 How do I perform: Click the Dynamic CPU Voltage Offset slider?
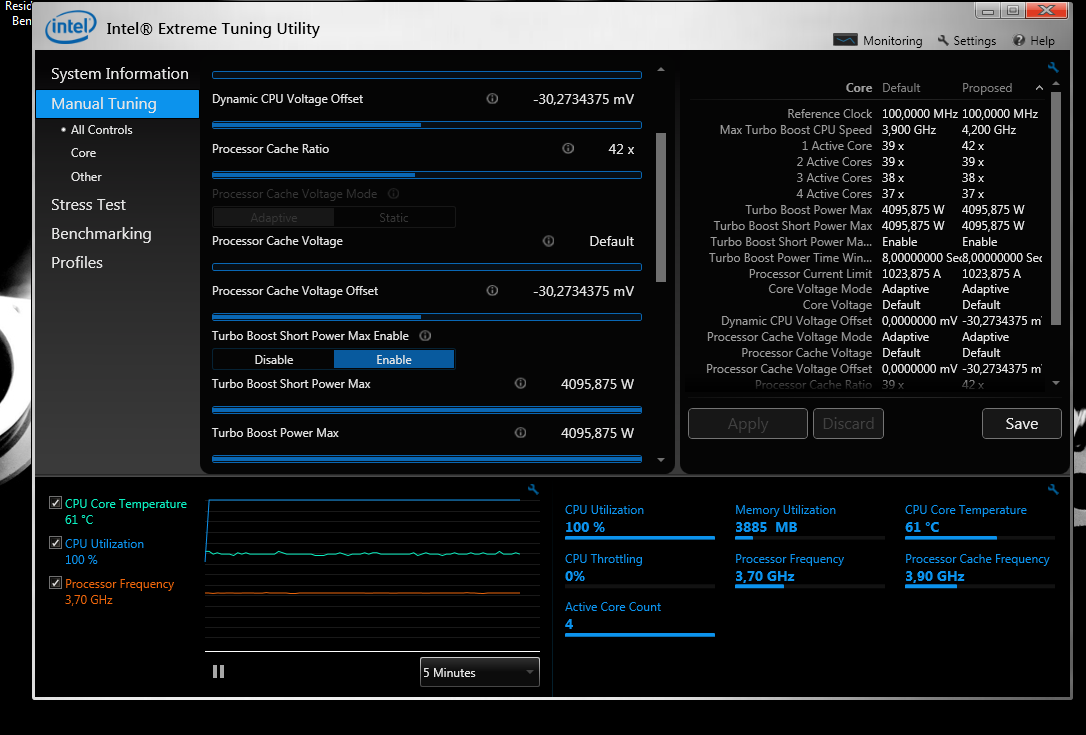point(427,125)
